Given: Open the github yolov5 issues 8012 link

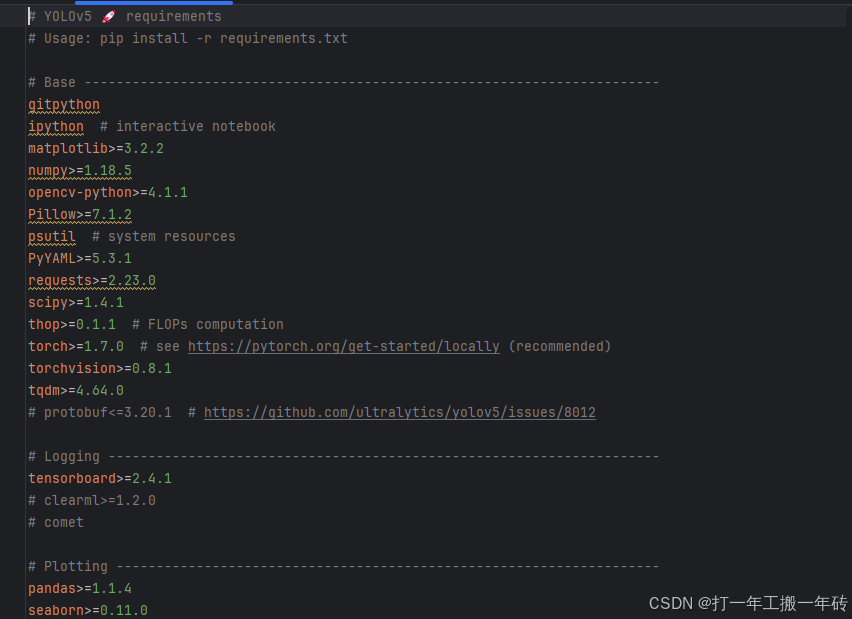Looking at the screenshot, I should (399, 412).
